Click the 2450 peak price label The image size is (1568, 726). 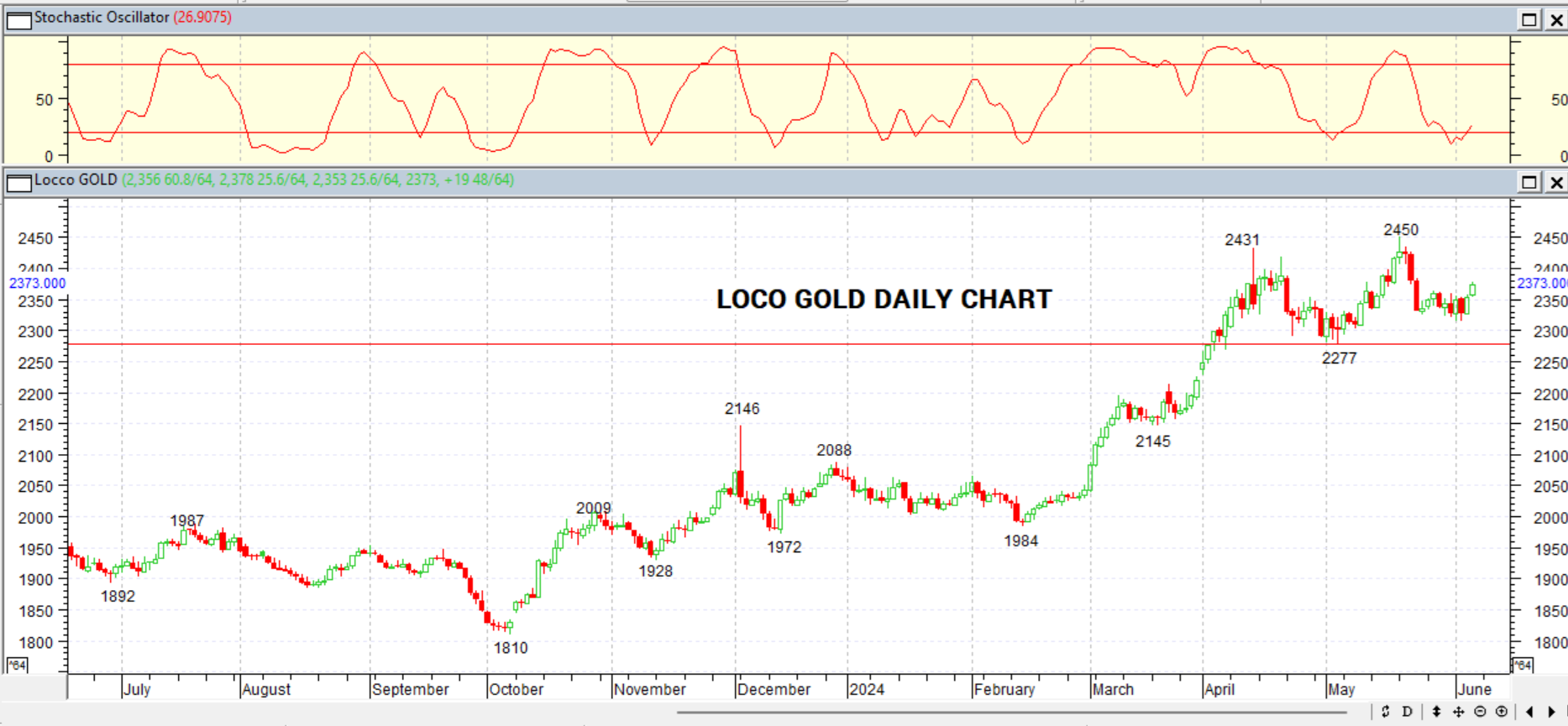click(1401, 230)
